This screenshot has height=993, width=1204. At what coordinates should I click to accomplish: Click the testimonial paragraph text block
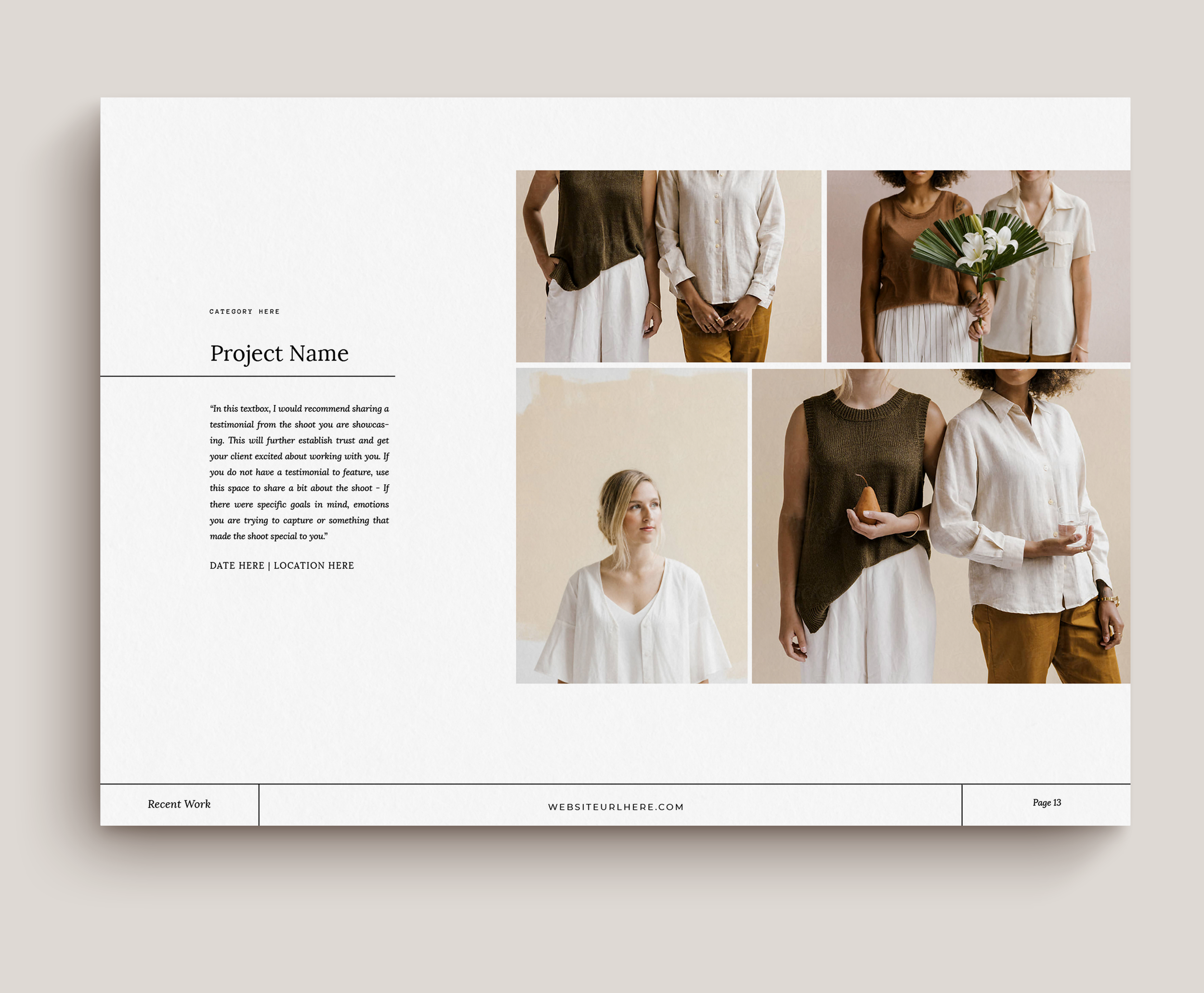(299, 472)
